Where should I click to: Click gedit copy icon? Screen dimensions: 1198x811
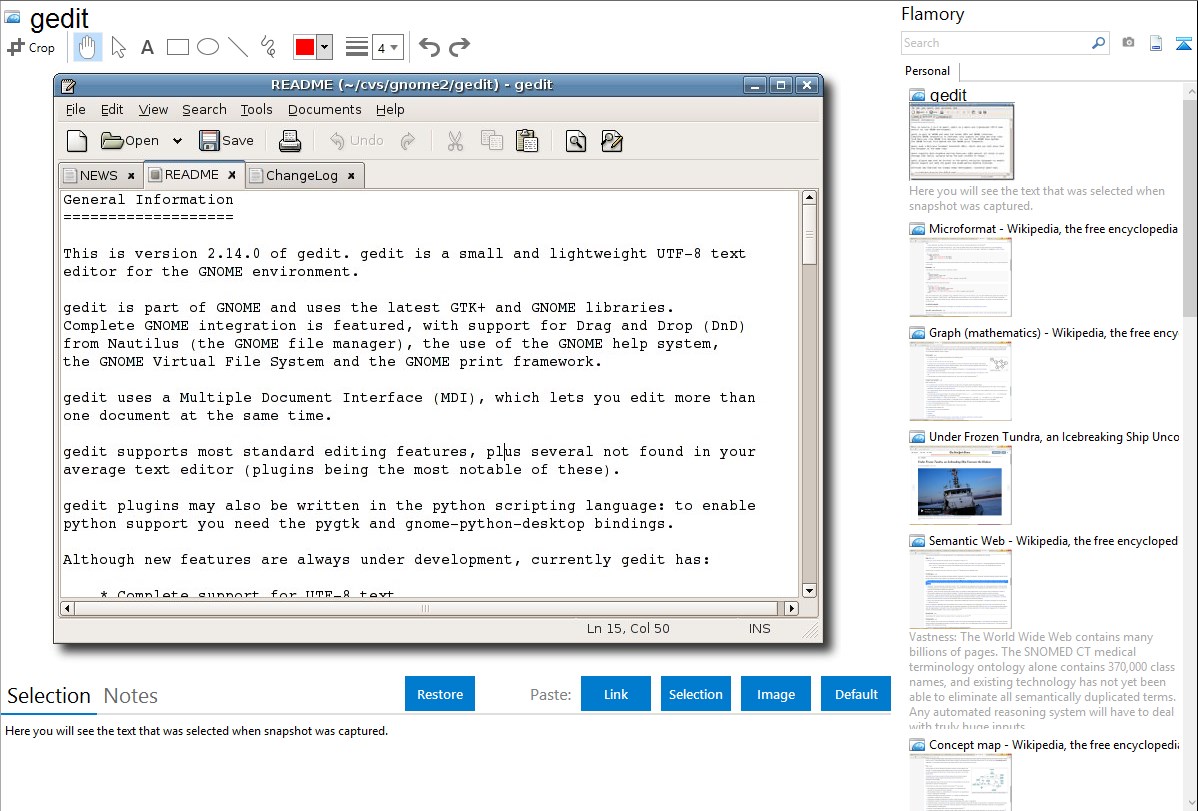[x=491, y=141]
